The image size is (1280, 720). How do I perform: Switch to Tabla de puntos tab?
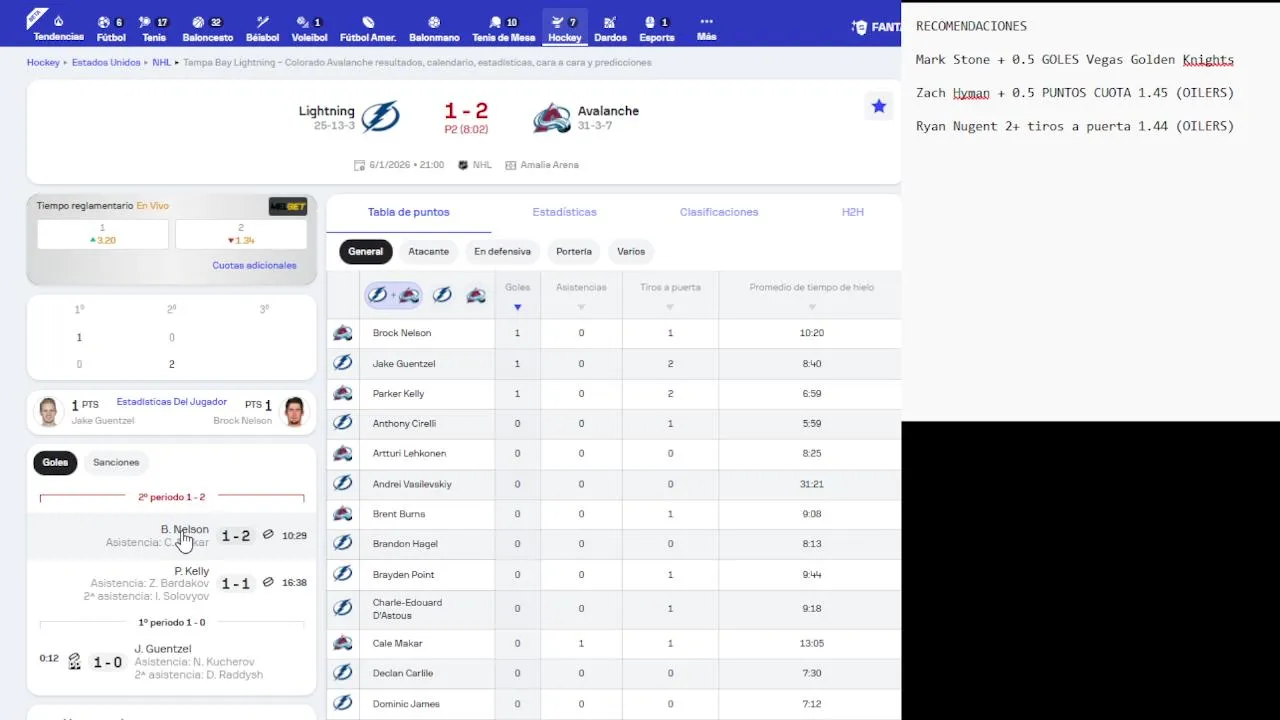(x=408, y=212)
